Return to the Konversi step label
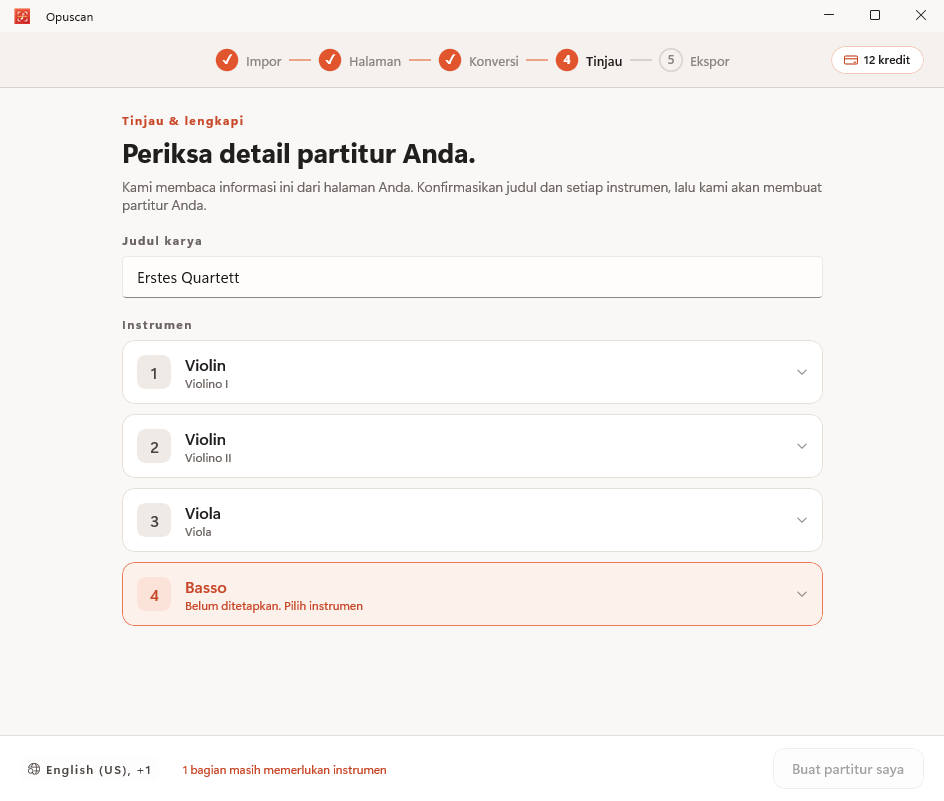 click(x=494, y=61)
